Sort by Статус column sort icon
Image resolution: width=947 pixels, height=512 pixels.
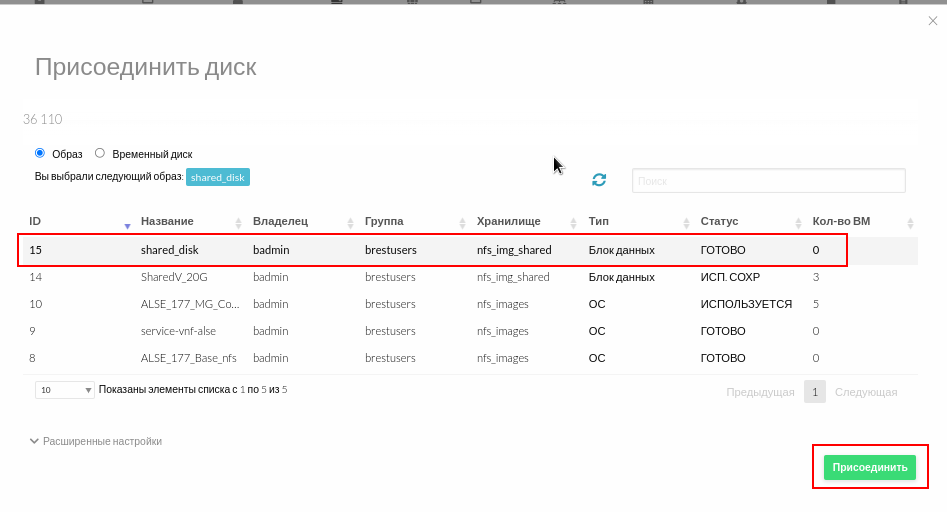[x=798, y=223]
